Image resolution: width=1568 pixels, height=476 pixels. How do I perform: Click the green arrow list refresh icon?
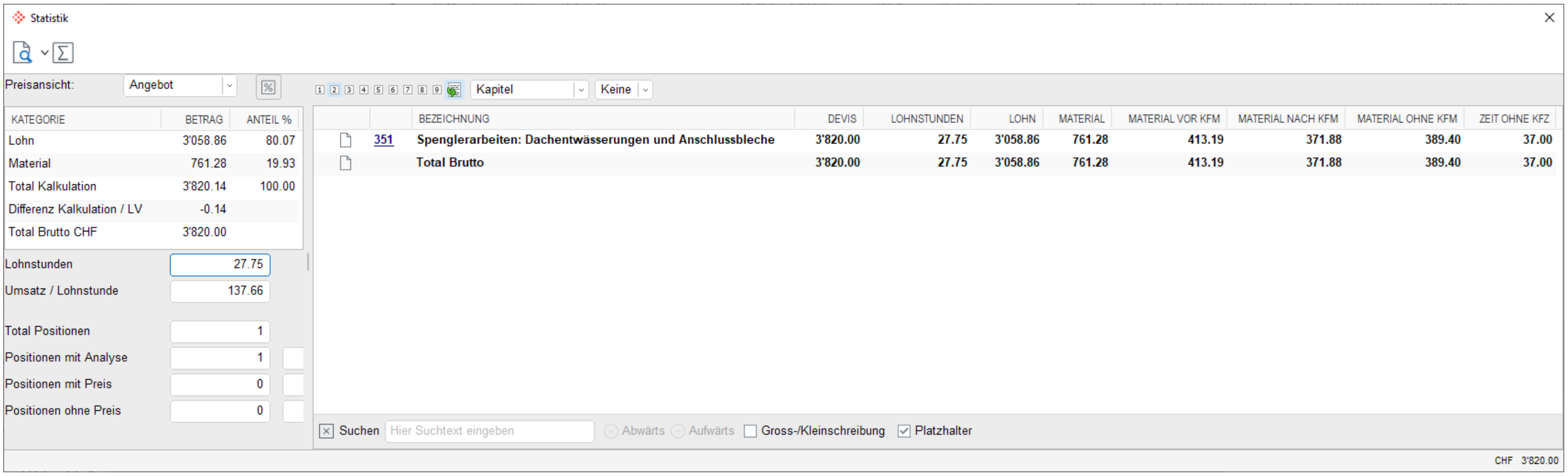pyautogui.click(x=453, y=90)
